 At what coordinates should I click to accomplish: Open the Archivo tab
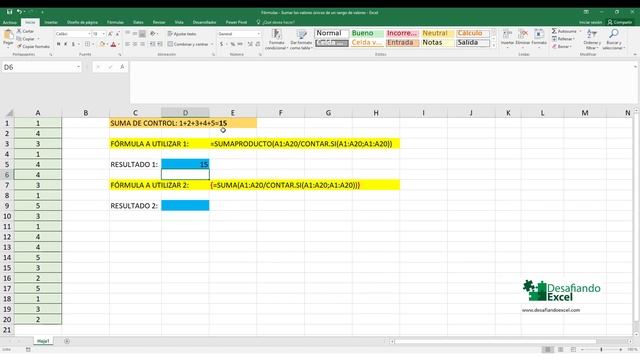pos(9,22)
